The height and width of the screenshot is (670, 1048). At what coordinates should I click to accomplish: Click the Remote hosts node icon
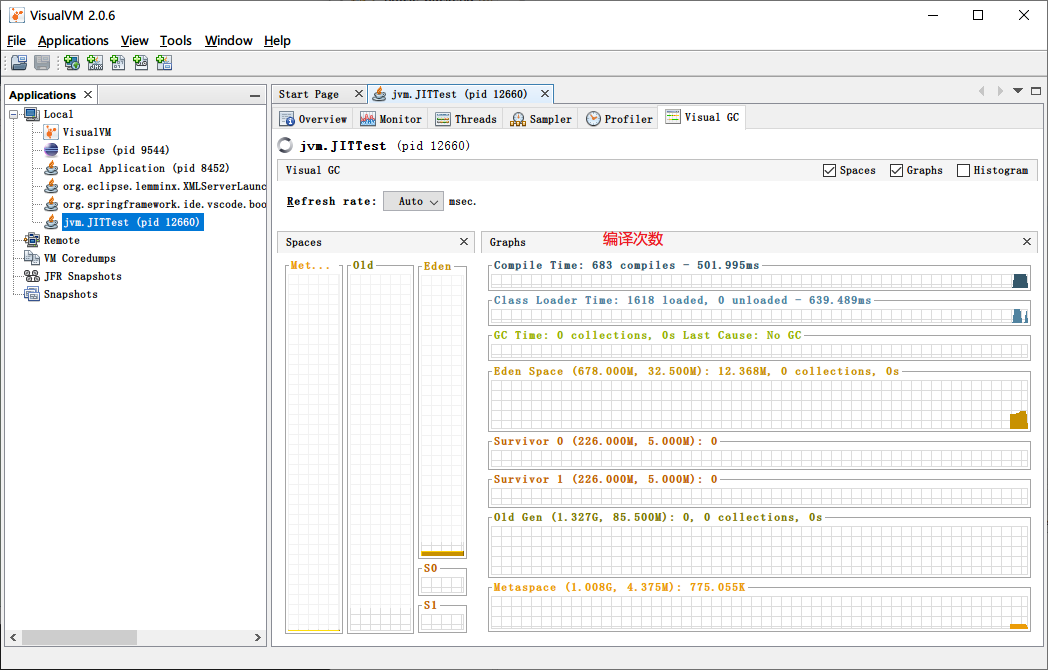(x=31, y=240)
